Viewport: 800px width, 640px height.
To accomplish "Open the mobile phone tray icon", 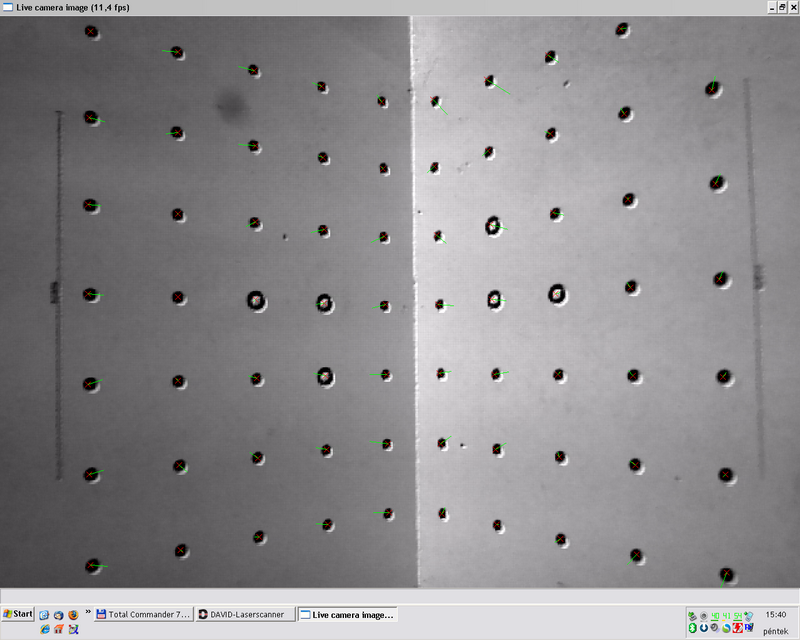I will pyautogui.click(x=748, y=615).
